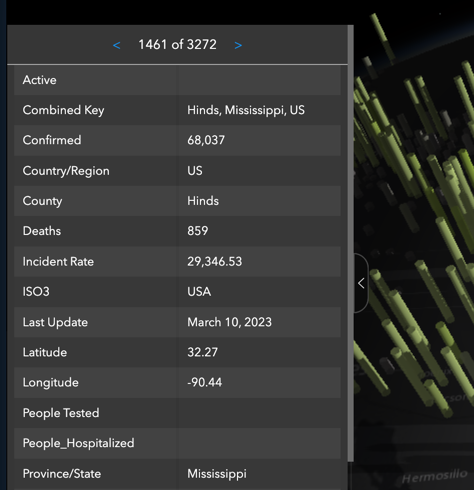Click the panel vertical scrollbar
Viewport: 474px width, 490px height.
point(350,243)
